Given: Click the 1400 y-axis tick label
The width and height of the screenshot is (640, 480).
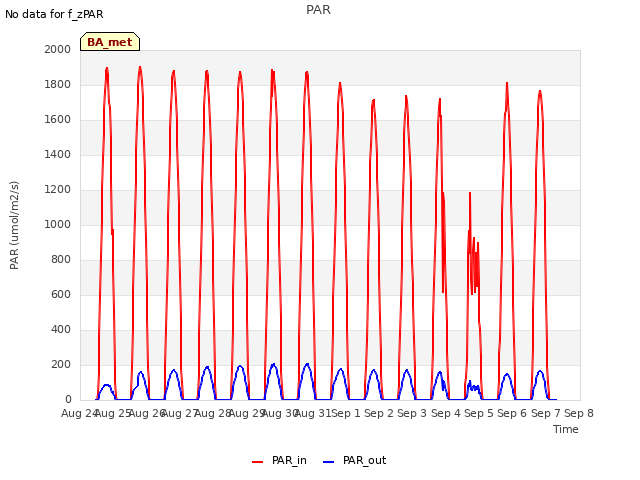Looking at the screenshot, I should [58, 155].
